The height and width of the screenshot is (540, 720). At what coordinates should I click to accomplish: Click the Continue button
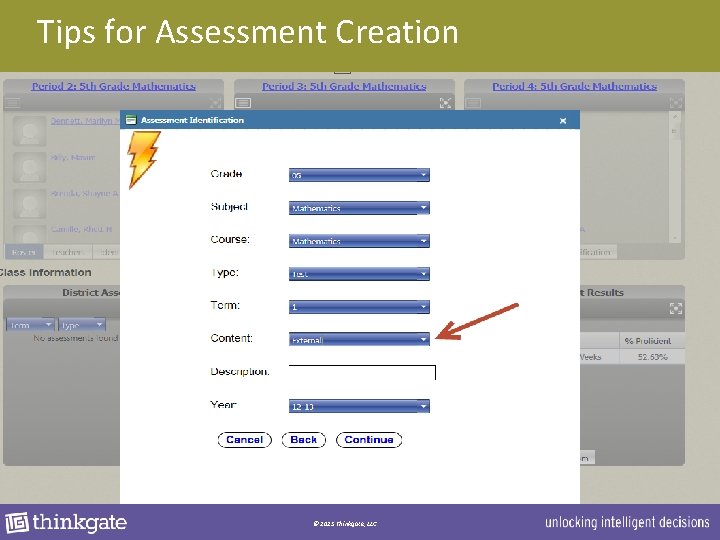click(369, 440)
